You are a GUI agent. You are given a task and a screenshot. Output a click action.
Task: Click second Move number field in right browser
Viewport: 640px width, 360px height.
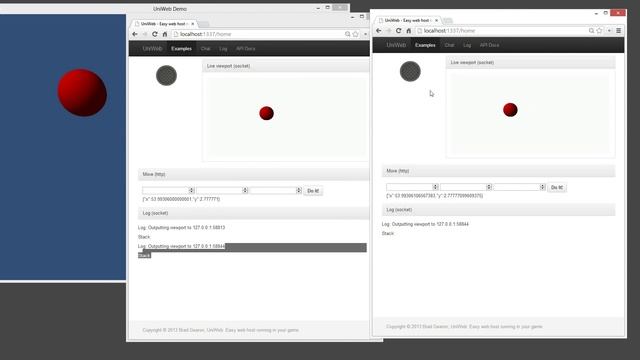(x=466, y=187)
